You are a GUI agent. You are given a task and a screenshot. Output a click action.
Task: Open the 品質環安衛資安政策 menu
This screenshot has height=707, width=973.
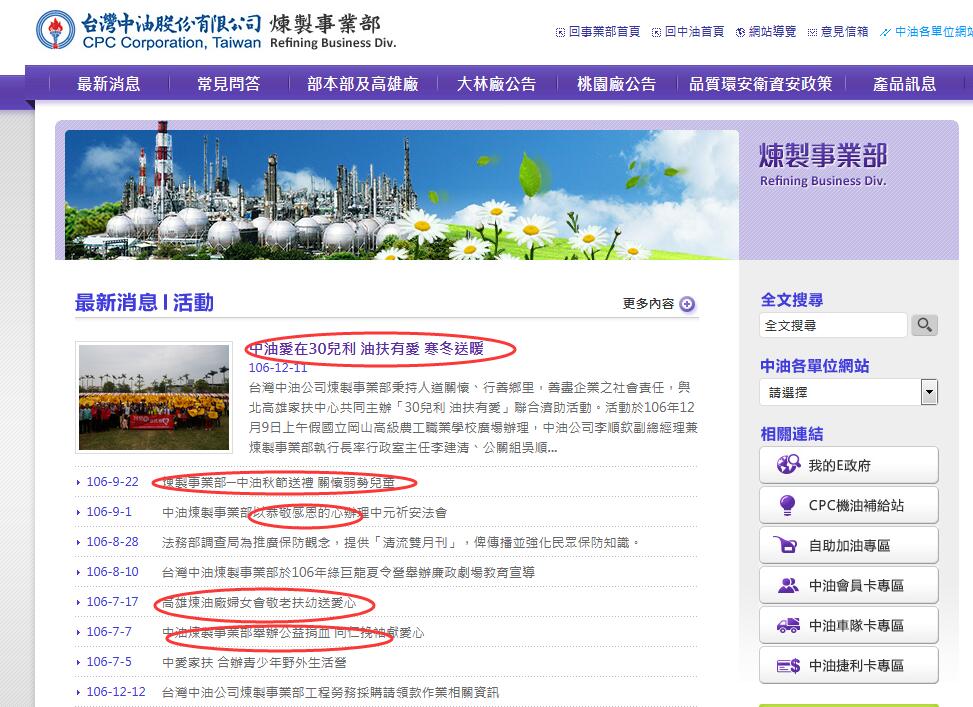[761, 84]
